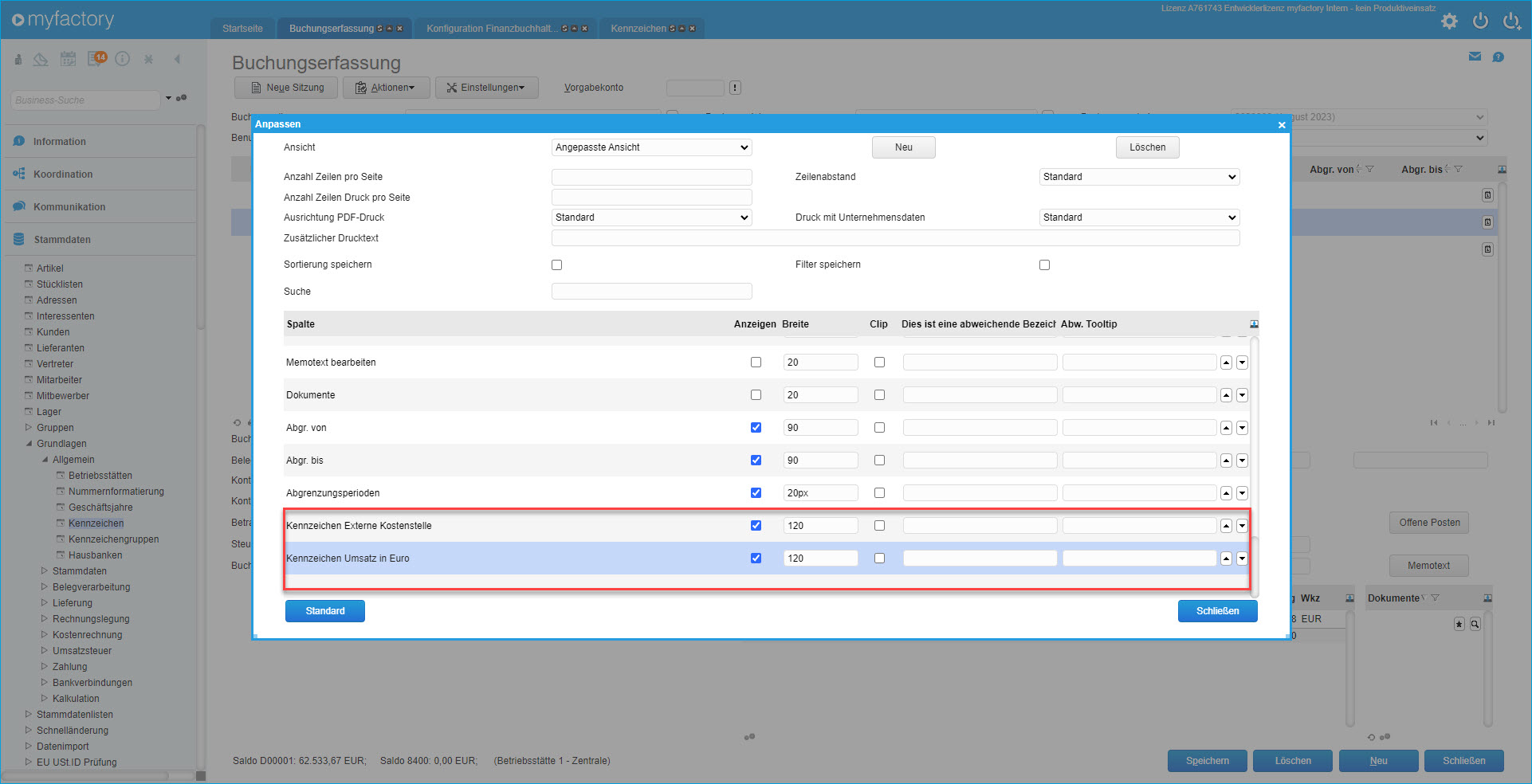Move Dokumente row up
Viewport: 1532px width, 784px height.
pos(1226,395)
